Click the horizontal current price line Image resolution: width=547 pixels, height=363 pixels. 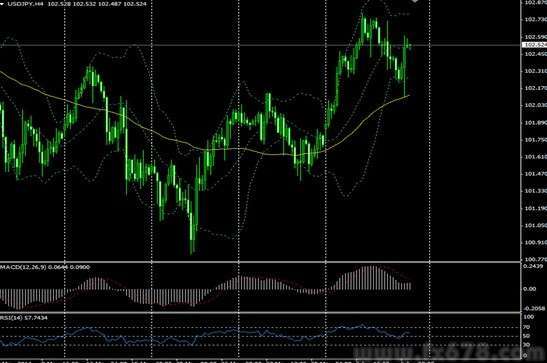[260, 45]
